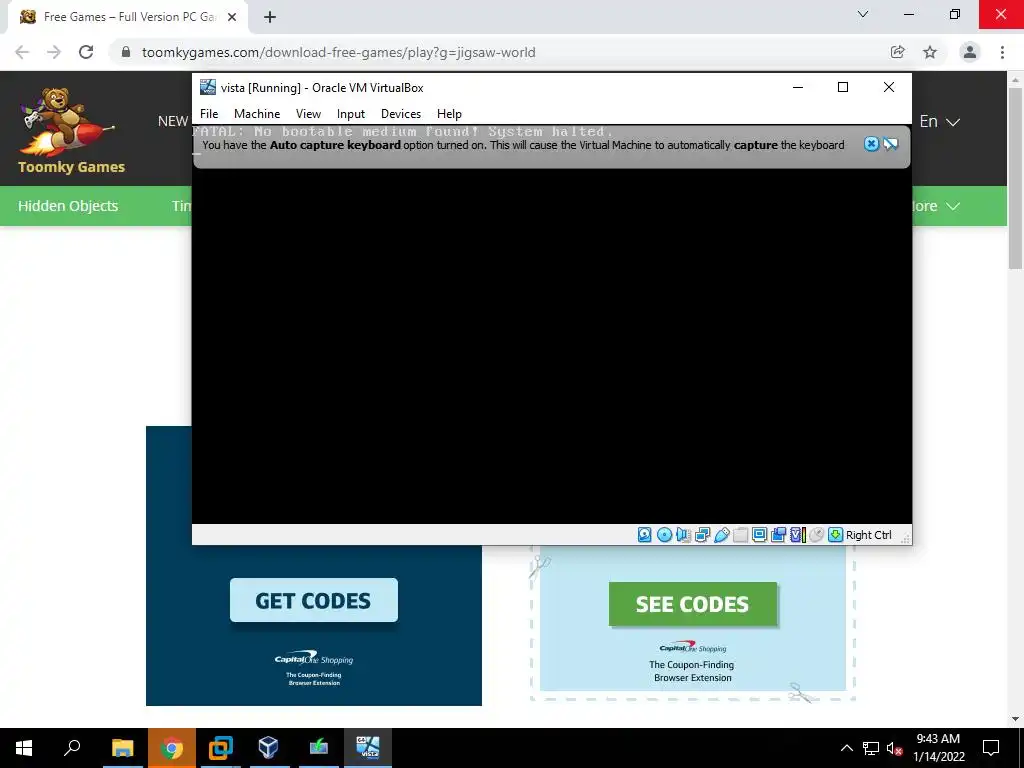The width and height of the screenshot is (1024, 768).
Task: Open the Chrome three-dot menu
Action: click(x=1002, y=52)
